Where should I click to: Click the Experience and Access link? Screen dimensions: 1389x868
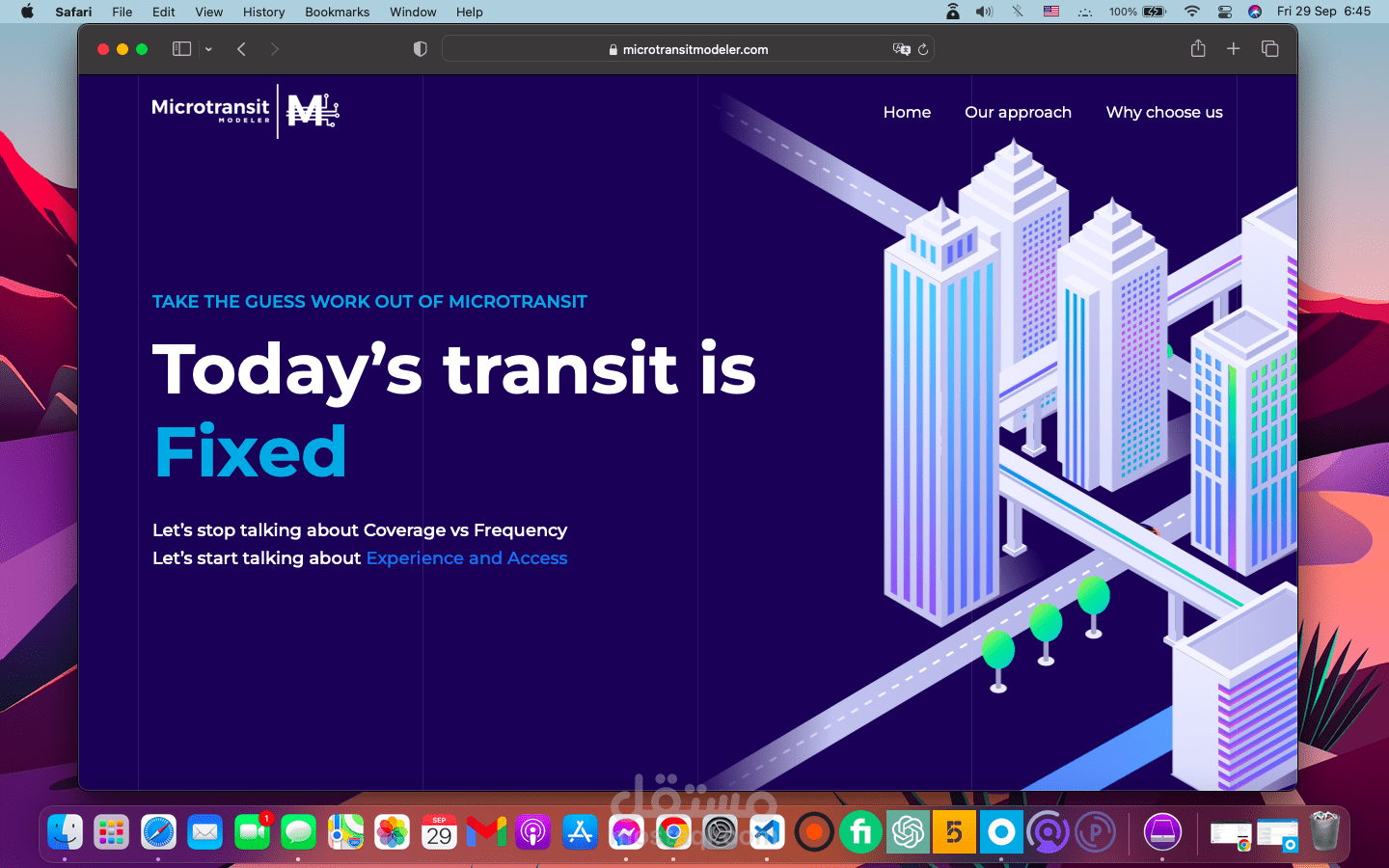[x=466, y=557]
